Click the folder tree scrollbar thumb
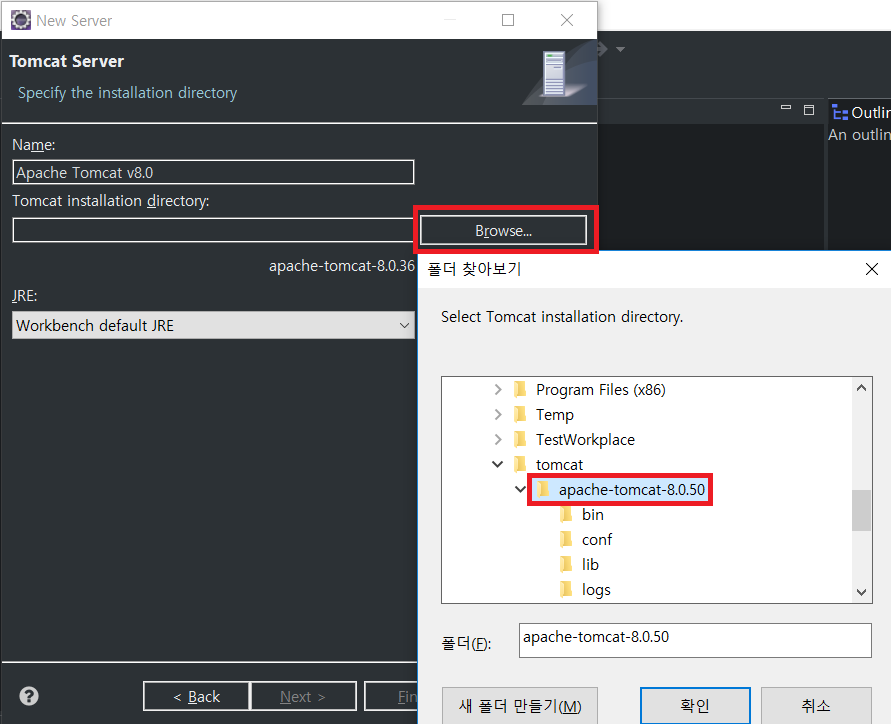 (x=861, y=510)
